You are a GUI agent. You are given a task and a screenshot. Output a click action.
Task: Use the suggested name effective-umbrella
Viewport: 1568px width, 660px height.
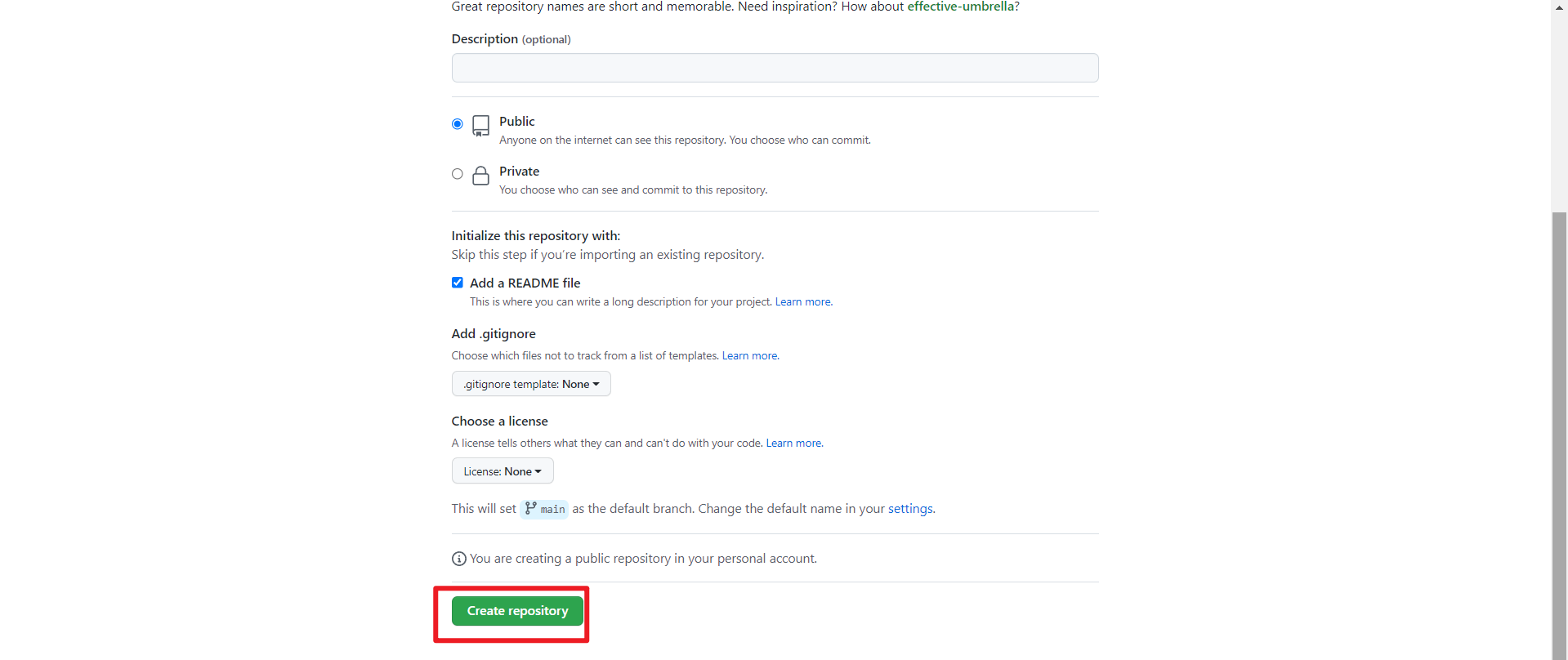point(960,7)
